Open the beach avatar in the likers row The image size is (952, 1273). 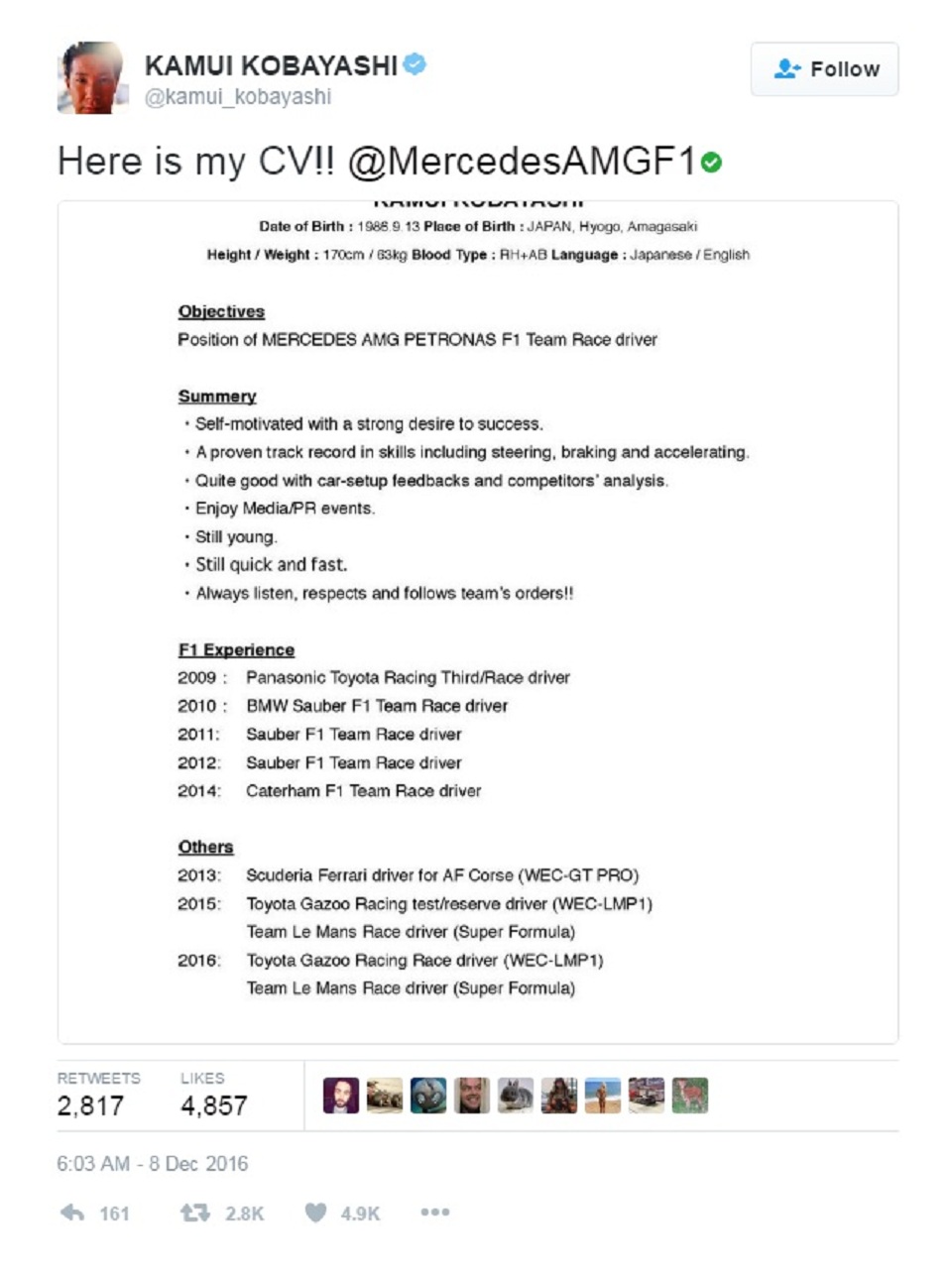pos(603,1096)
